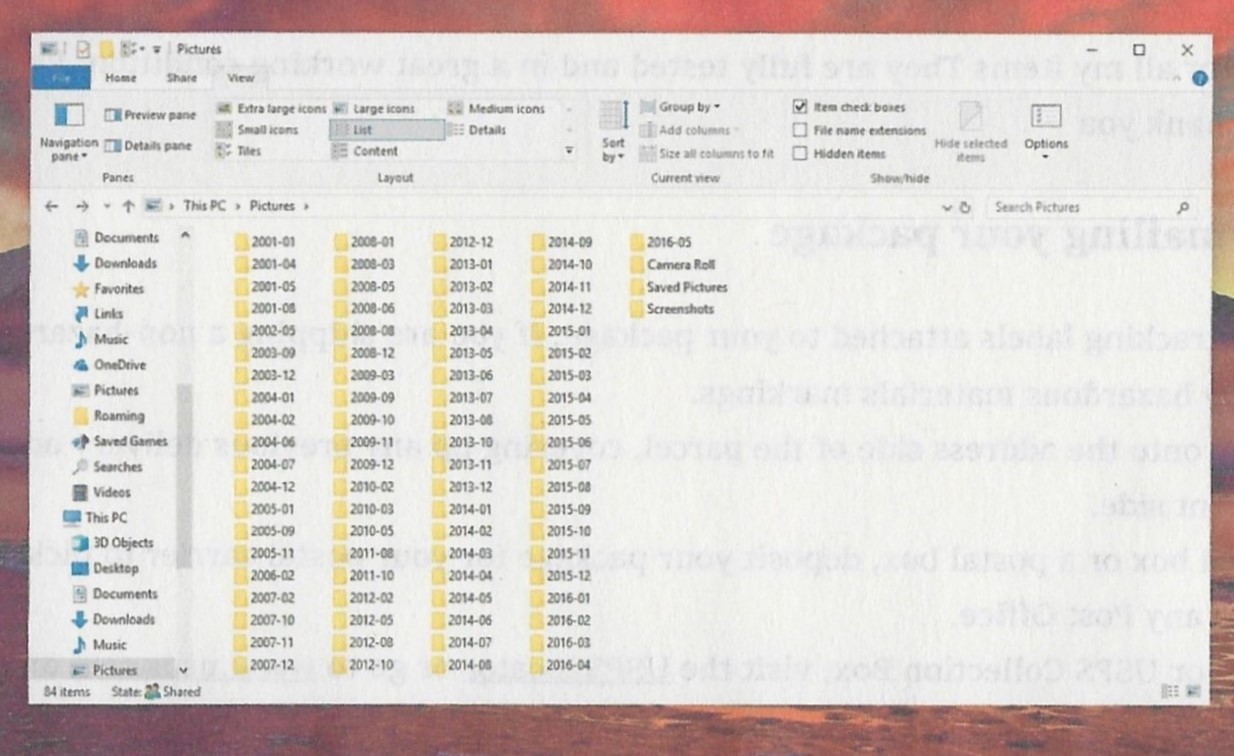Select the 2001-01 folder
The width and height of the screenshot is (1234, 756).
click(x=264, y=242)
